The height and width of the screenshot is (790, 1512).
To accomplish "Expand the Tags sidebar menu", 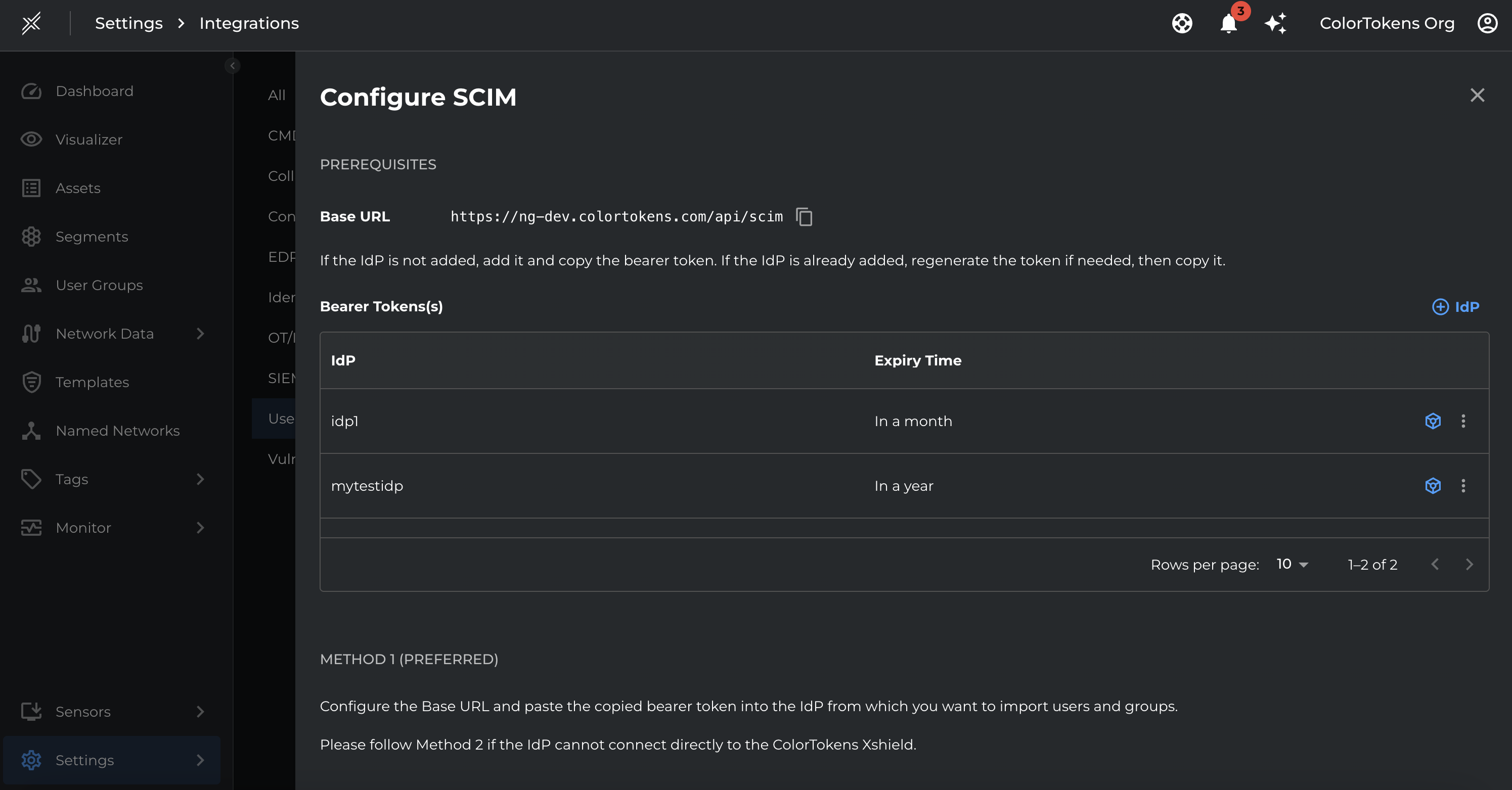I will pos(200,479).
